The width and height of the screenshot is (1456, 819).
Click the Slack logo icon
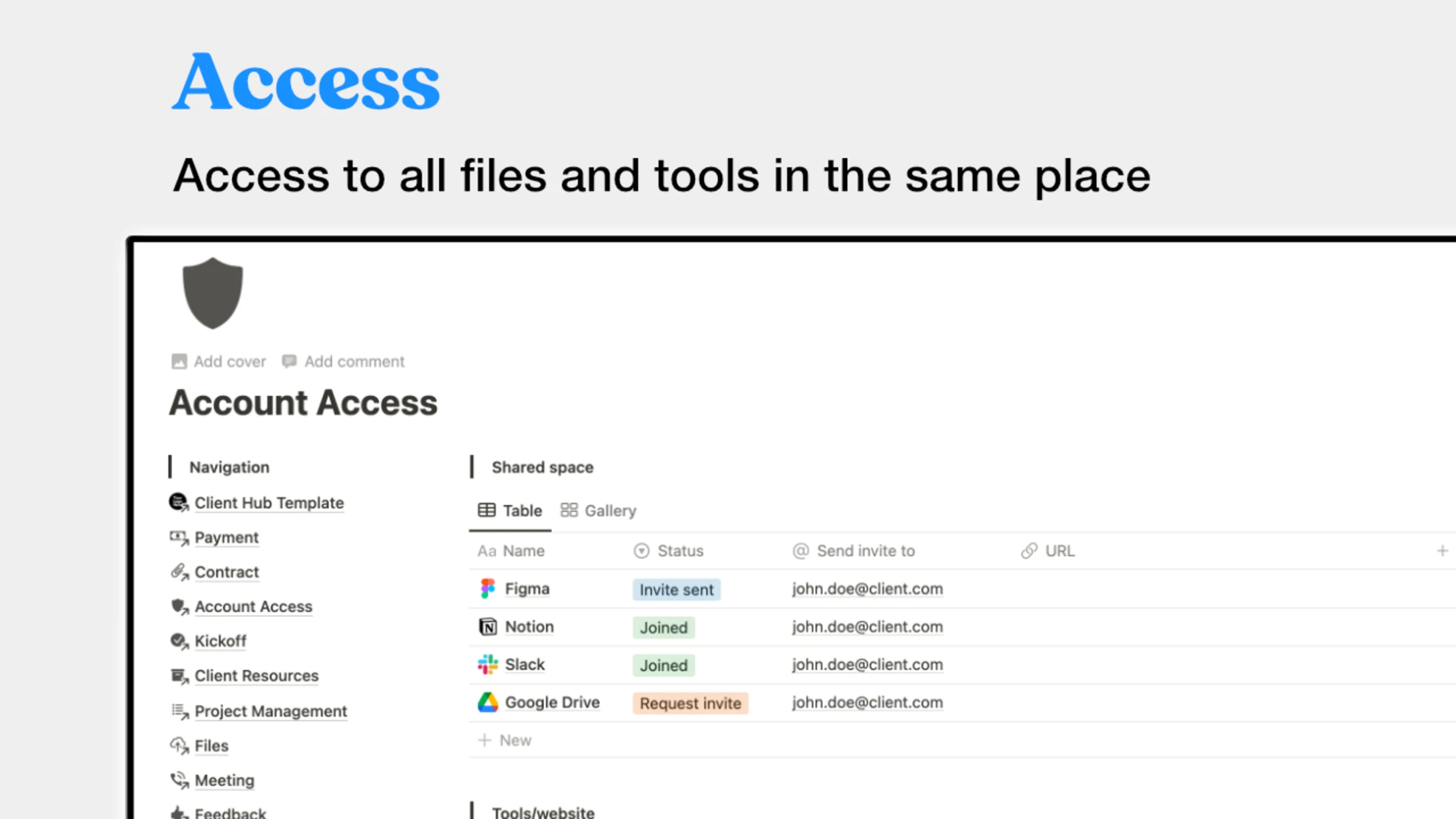487,664
